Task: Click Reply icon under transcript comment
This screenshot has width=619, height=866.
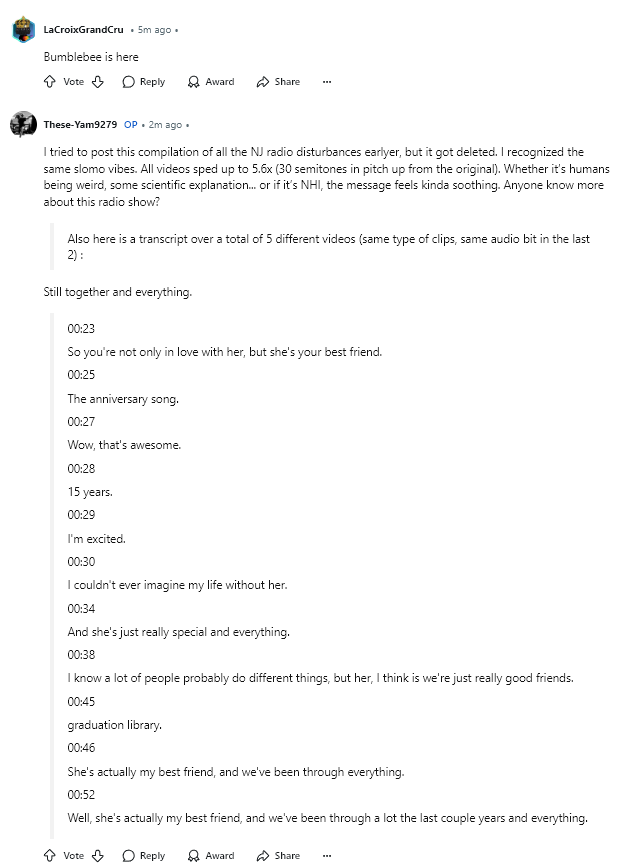Action: point(129,856)
